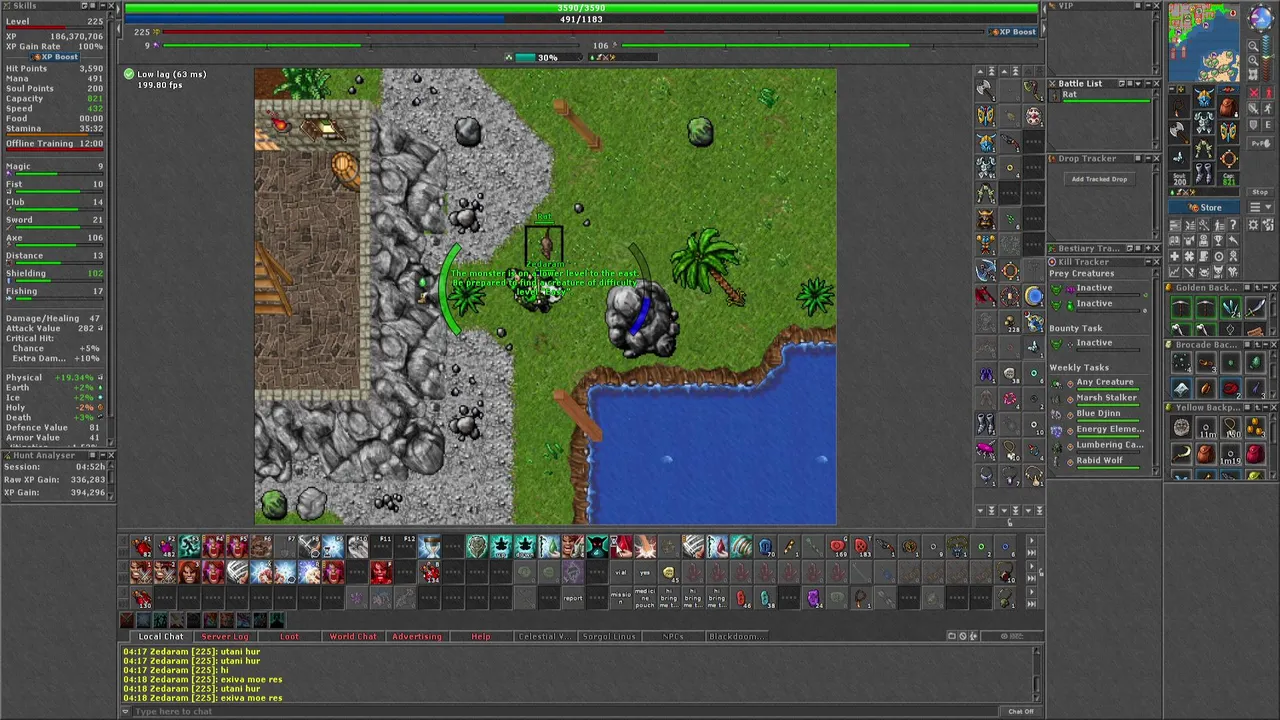Click the brown backpack in Yellow Backpack
This screenshot has height=720, width=1280.
click(x=1206, y=454)
